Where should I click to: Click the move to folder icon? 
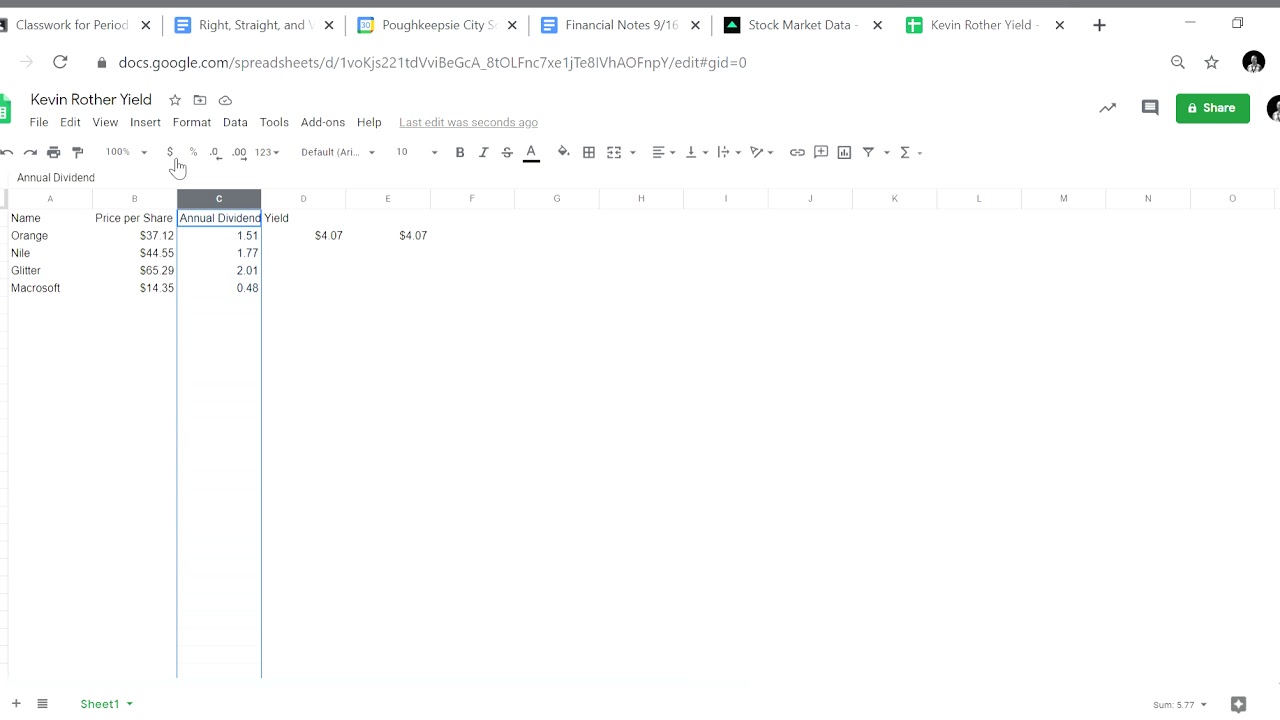coord(200,100)
